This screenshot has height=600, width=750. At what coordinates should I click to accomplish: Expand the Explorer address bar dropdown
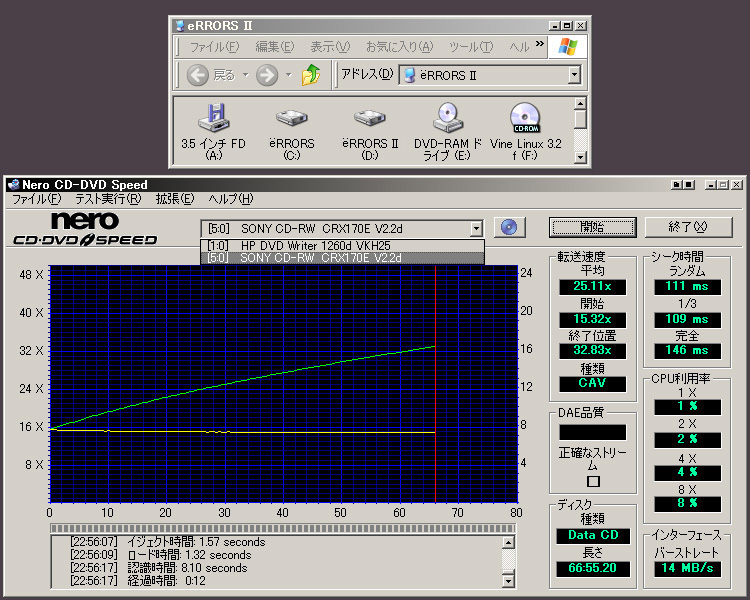pyautogui.click(x=574, y=75)
